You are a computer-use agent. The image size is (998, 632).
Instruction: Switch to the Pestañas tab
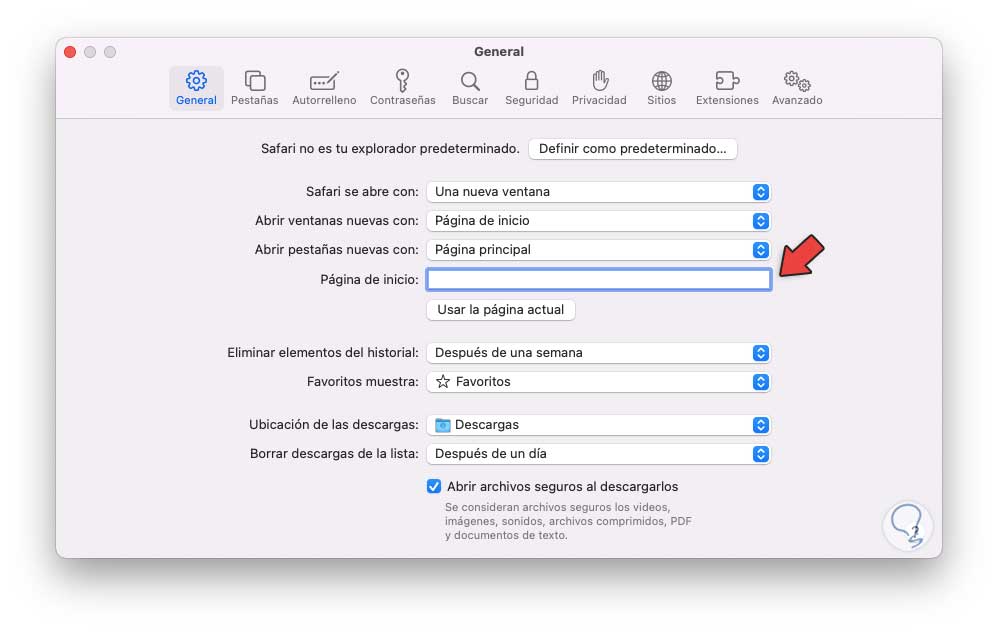[255, 88]
